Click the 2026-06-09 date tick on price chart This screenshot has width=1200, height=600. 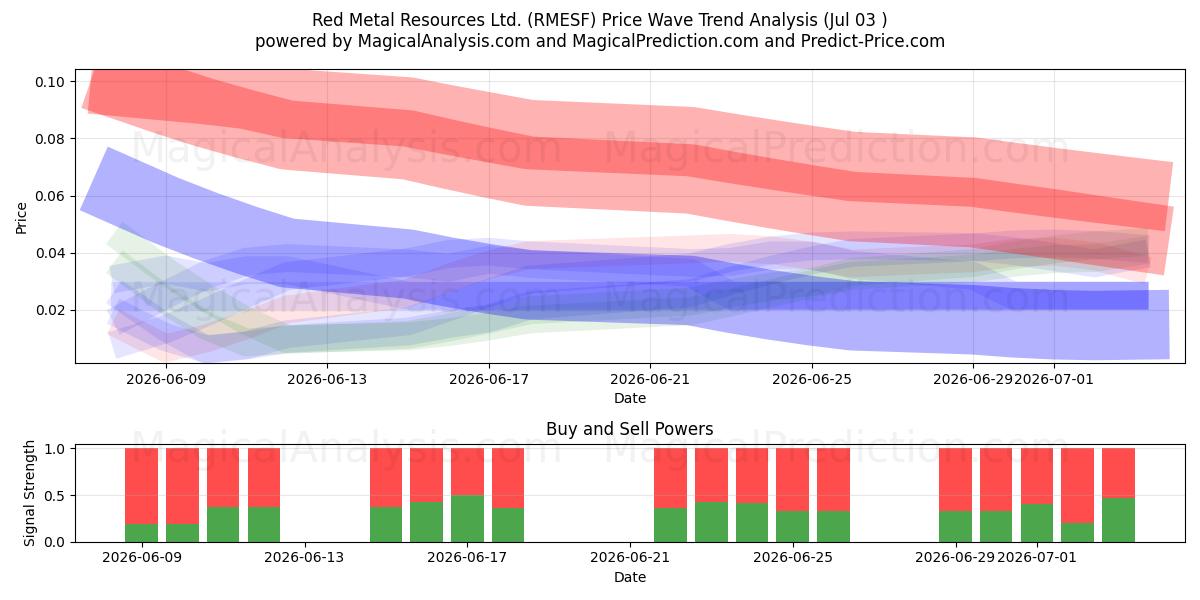[x=165, y=379]
